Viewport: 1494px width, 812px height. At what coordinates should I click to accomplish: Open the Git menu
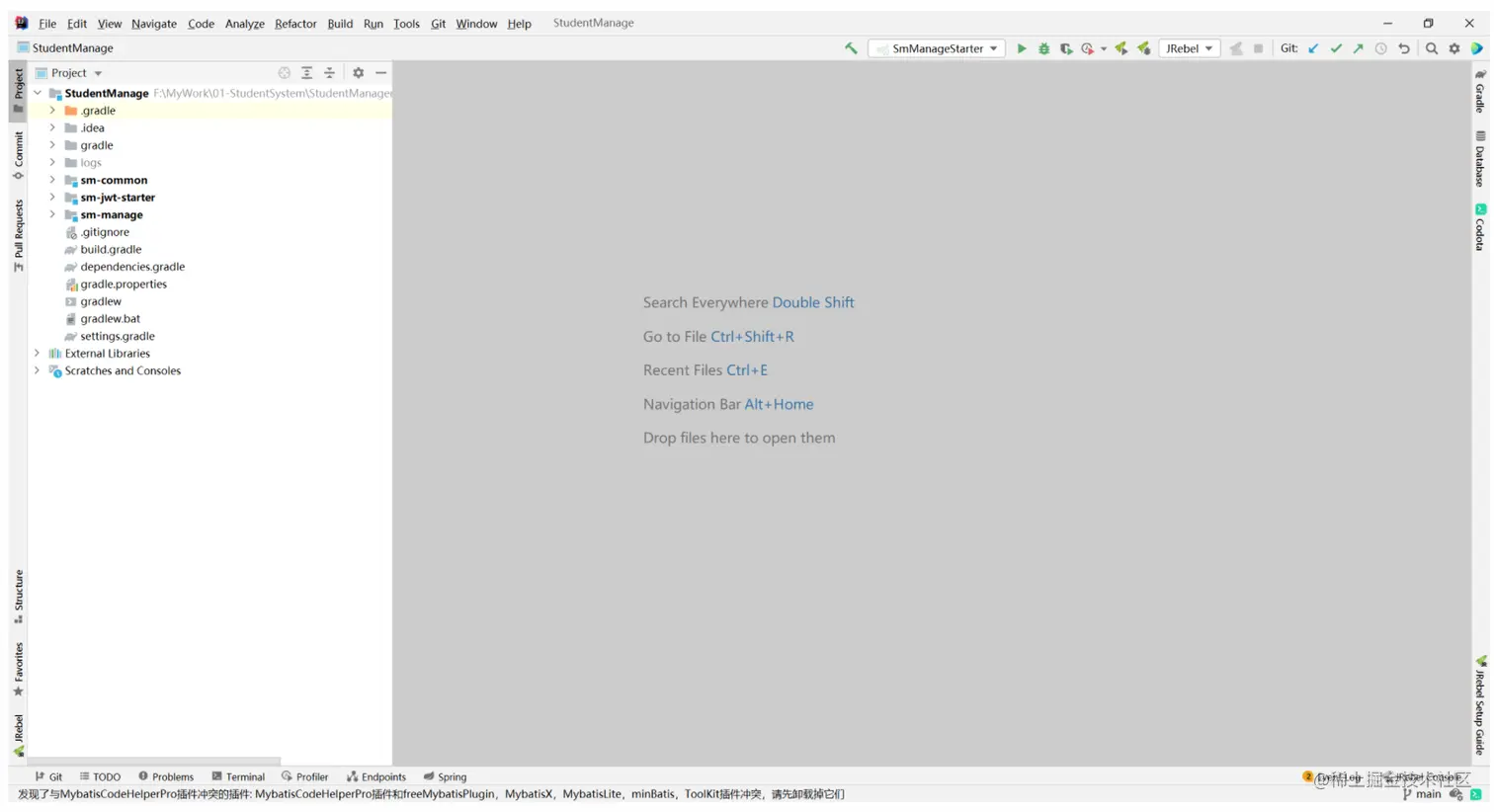[438, 24]
